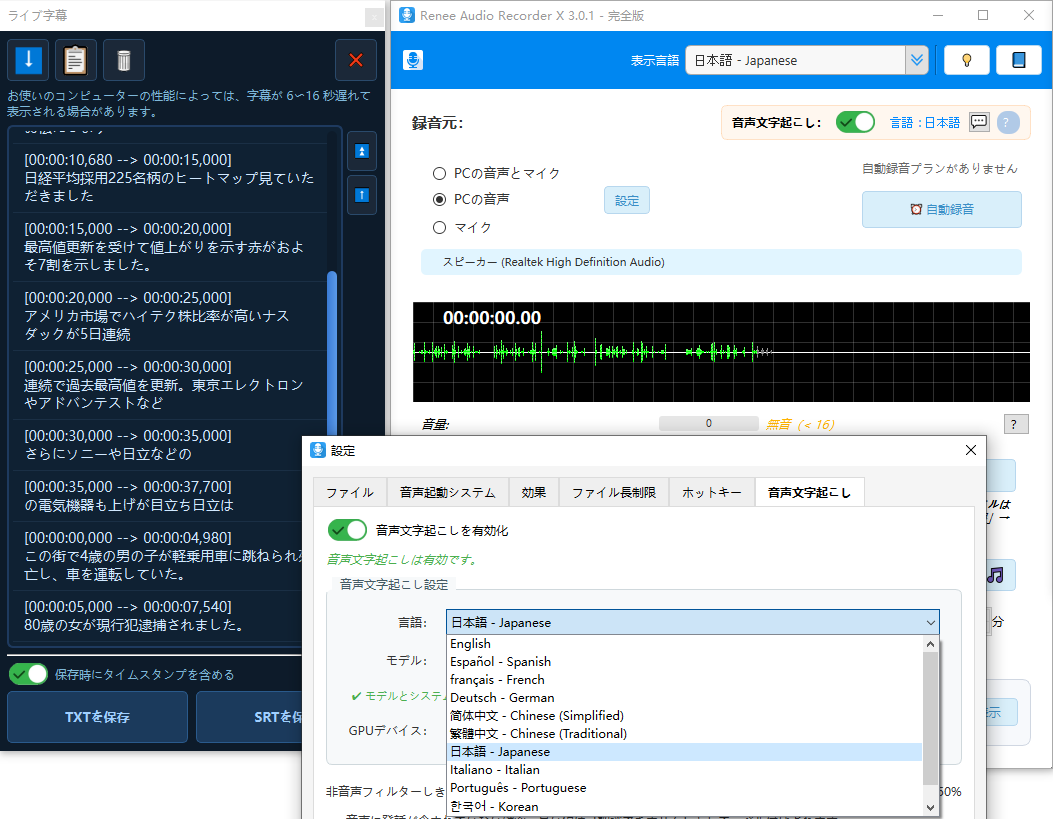The height and width of the screenshot is (819, 1053).
Task: Collapse the 言語 combo box showing 日本語 - Japanese
Action: [x=692, y=622]
